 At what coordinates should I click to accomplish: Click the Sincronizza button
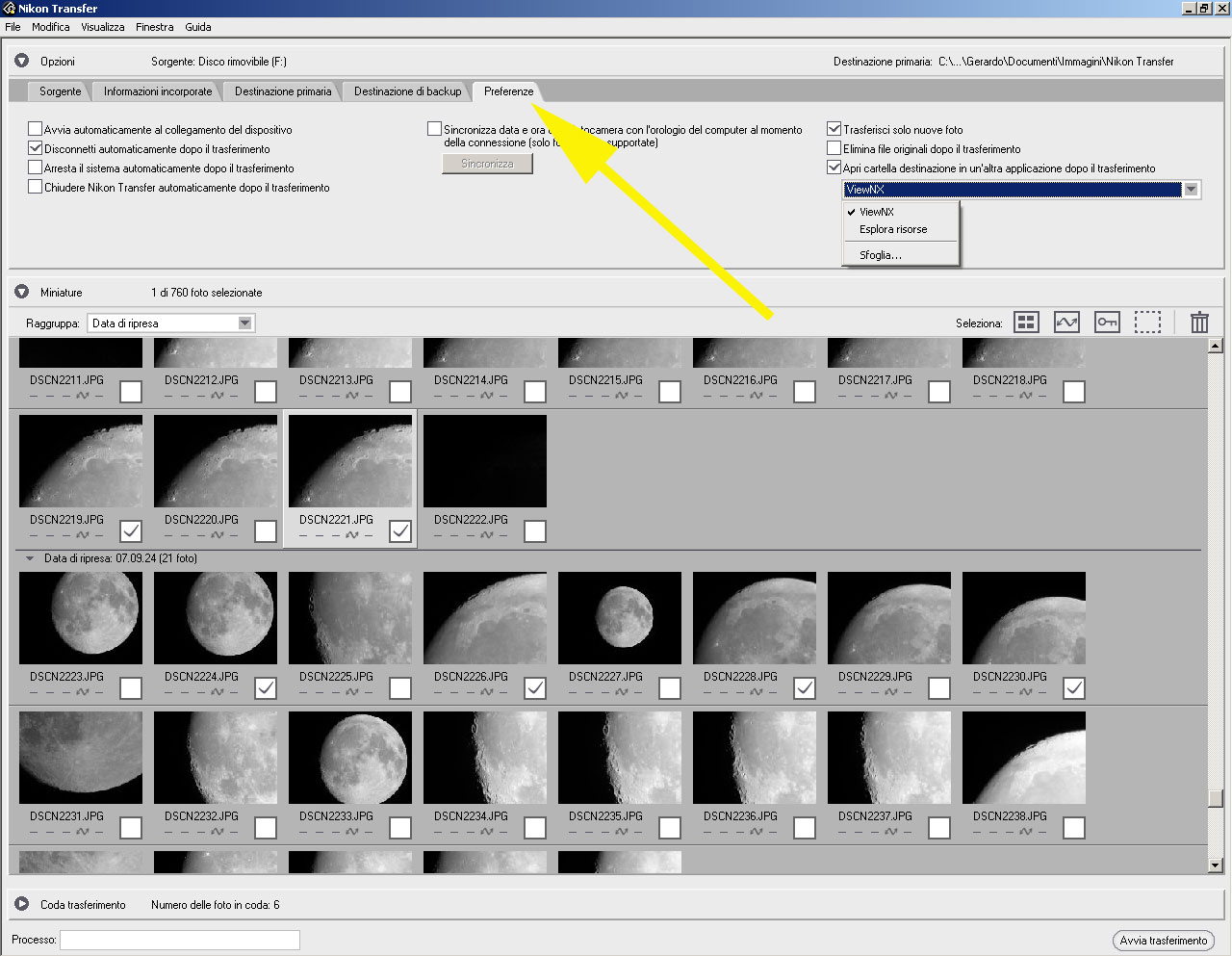pyautogui.click(x=487, y=164)
